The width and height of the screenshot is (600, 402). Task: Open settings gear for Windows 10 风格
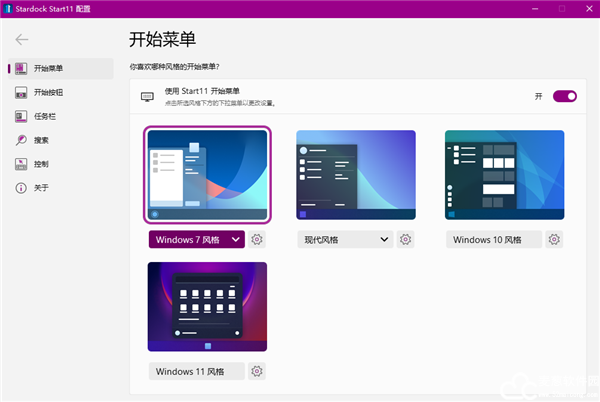(554, 239)
